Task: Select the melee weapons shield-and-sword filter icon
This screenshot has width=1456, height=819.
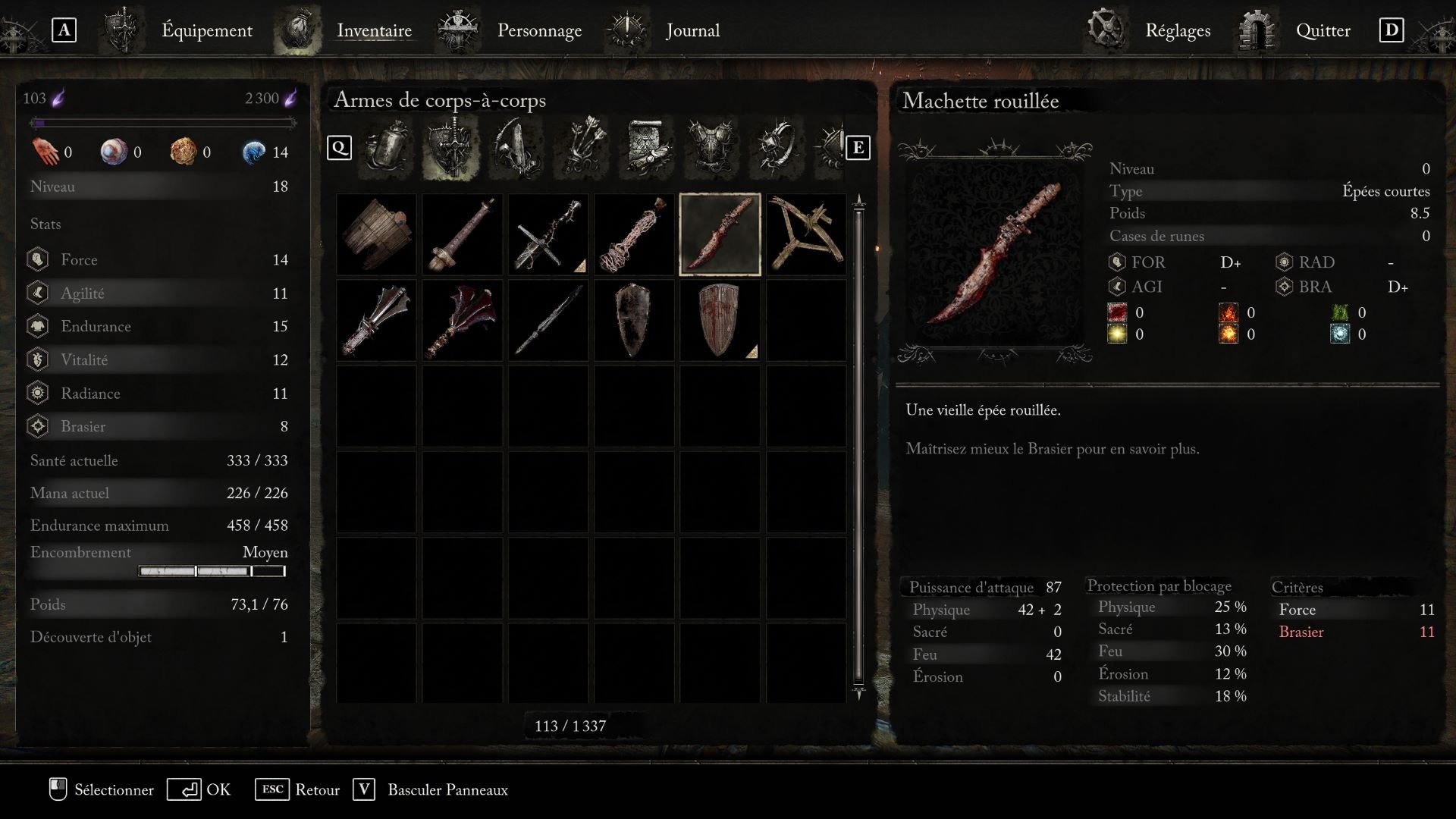Action: click(x=450, y=147)
